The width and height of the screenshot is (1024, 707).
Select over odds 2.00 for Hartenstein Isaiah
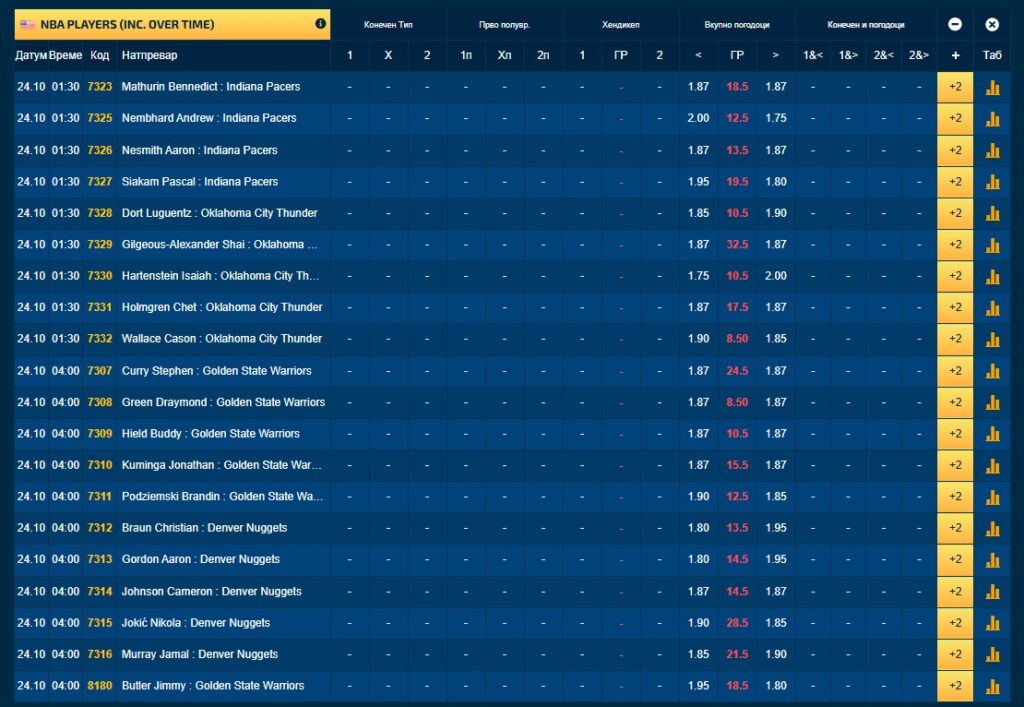(x=776, y=276)
